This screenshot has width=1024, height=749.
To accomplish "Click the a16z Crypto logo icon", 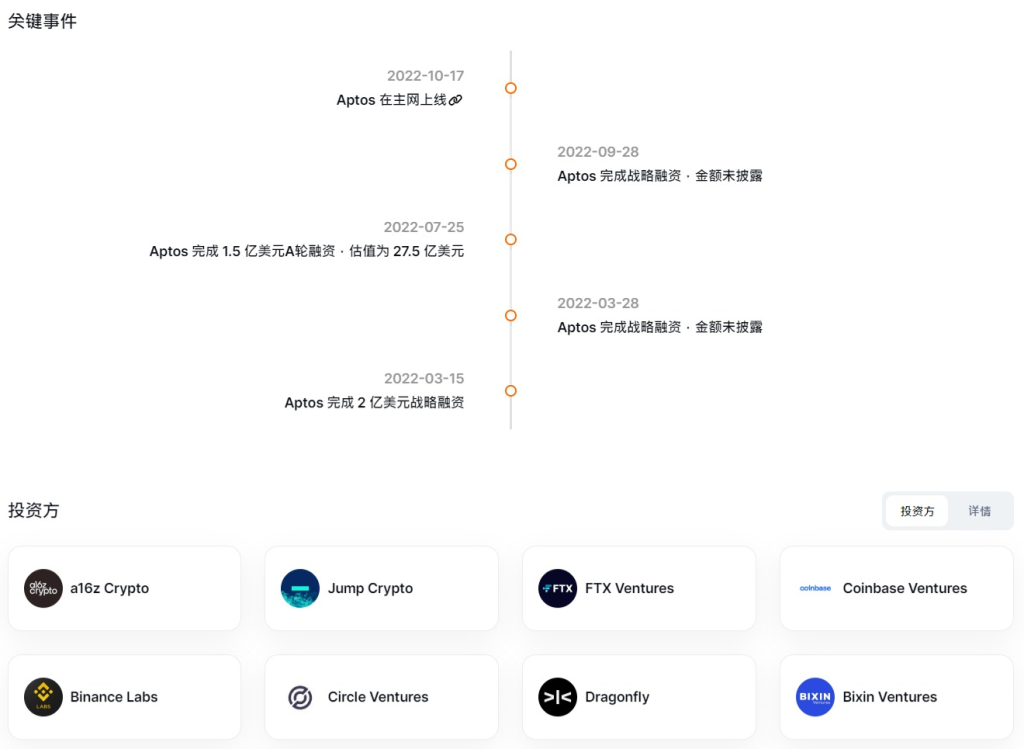I will (43, 588).
